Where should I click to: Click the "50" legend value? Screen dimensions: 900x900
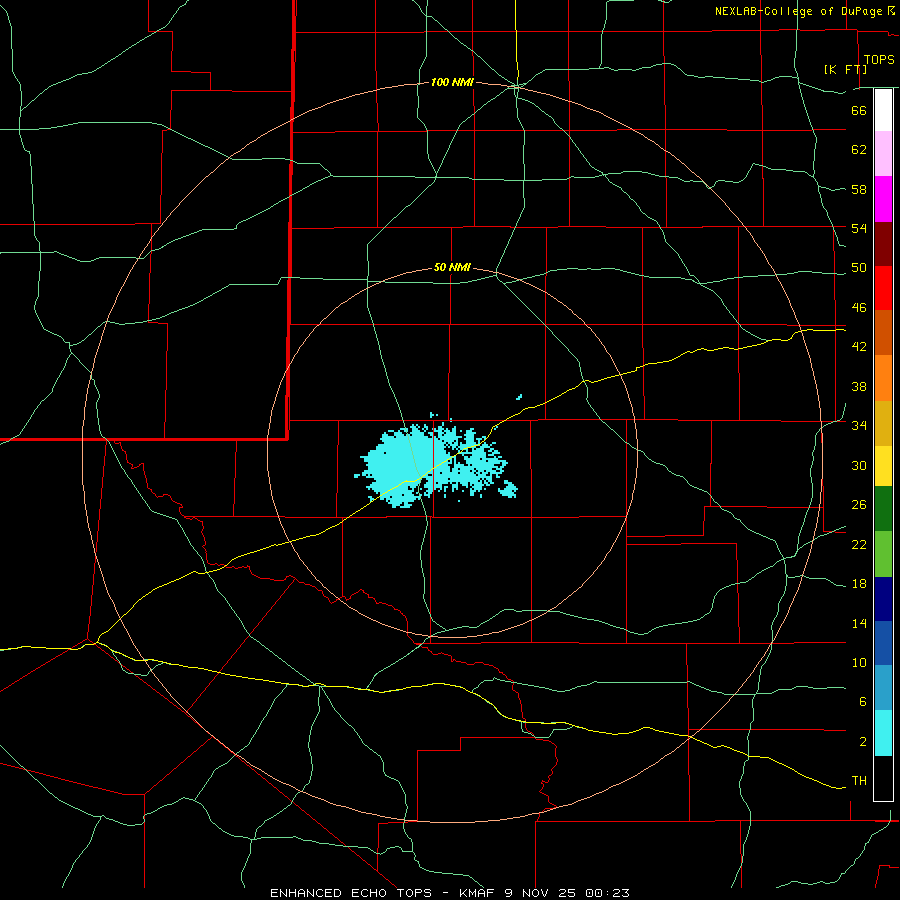pos(859,267)
